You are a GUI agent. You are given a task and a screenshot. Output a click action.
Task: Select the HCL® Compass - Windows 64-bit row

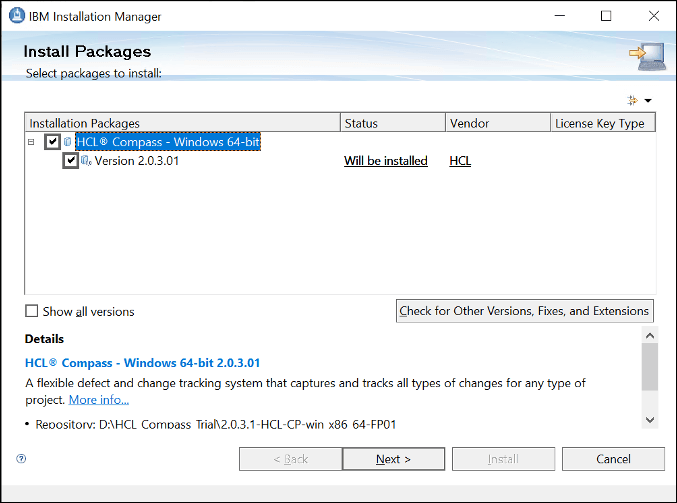168,142
